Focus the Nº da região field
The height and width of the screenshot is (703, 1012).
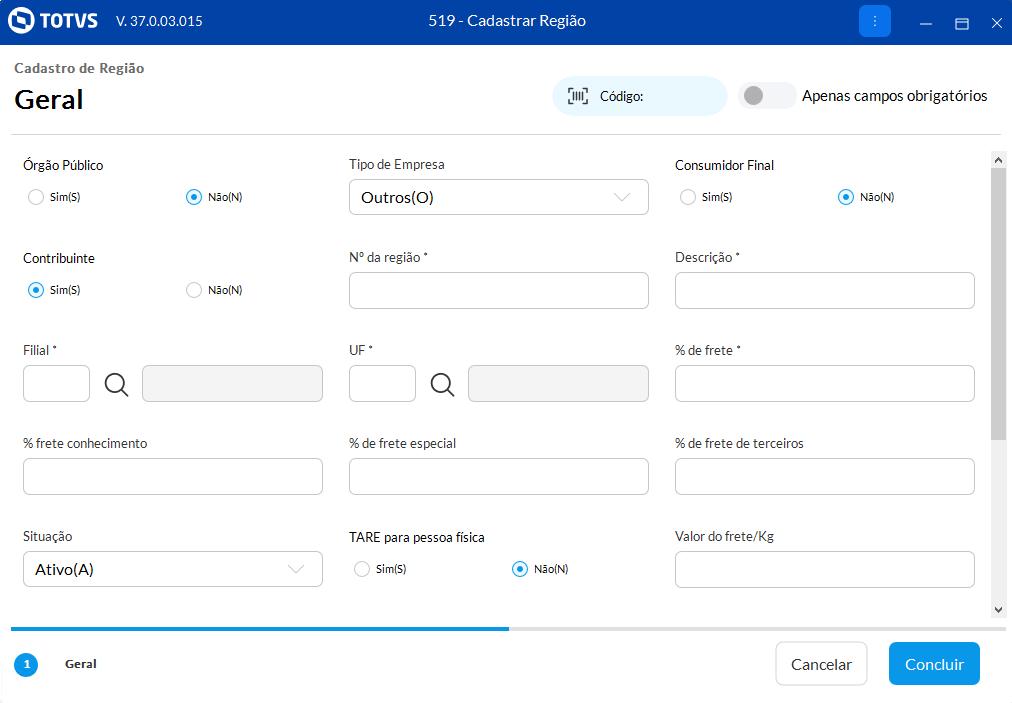click(x=498, y=291)
